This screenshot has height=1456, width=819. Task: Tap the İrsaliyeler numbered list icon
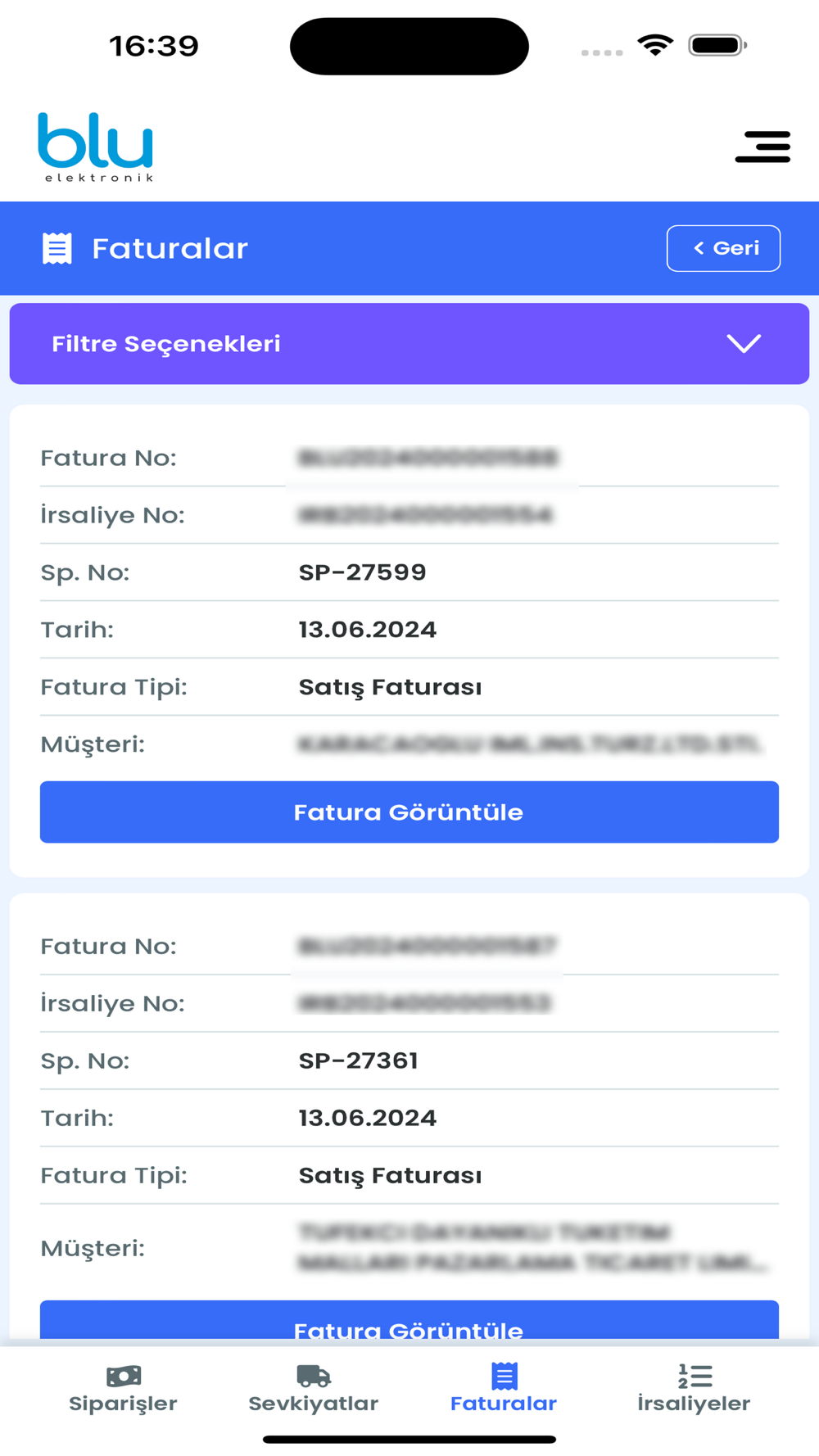[695, 1376]
